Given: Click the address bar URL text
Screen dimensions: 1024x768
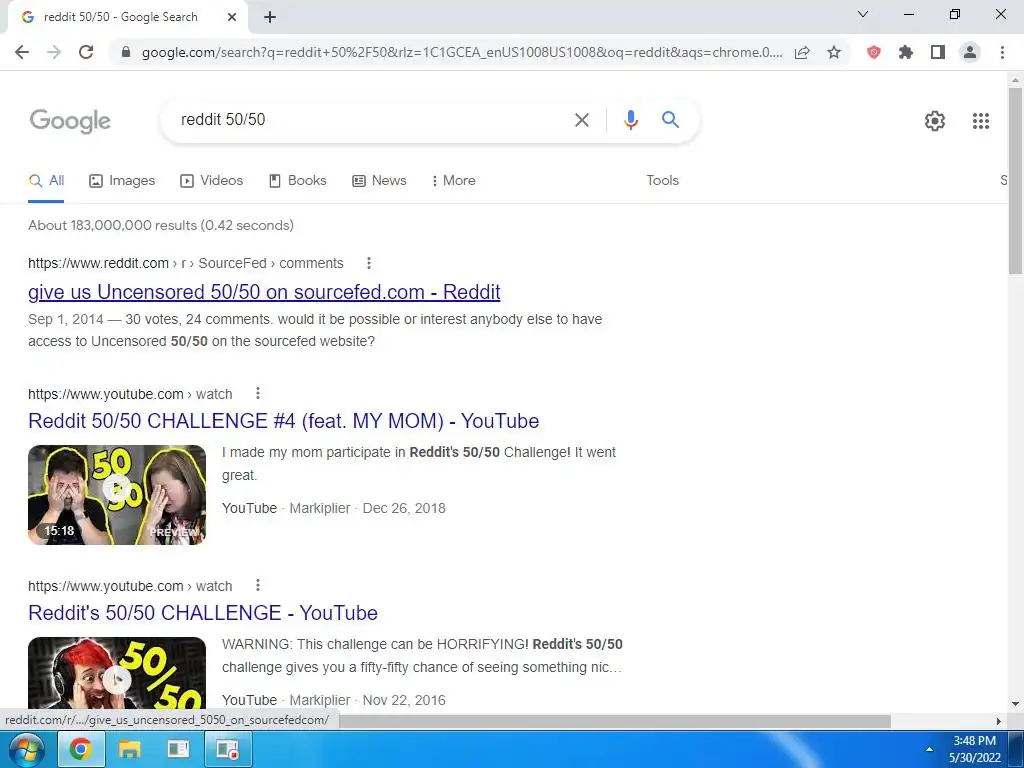Looking at the screenshot, I should pos(462,52).
